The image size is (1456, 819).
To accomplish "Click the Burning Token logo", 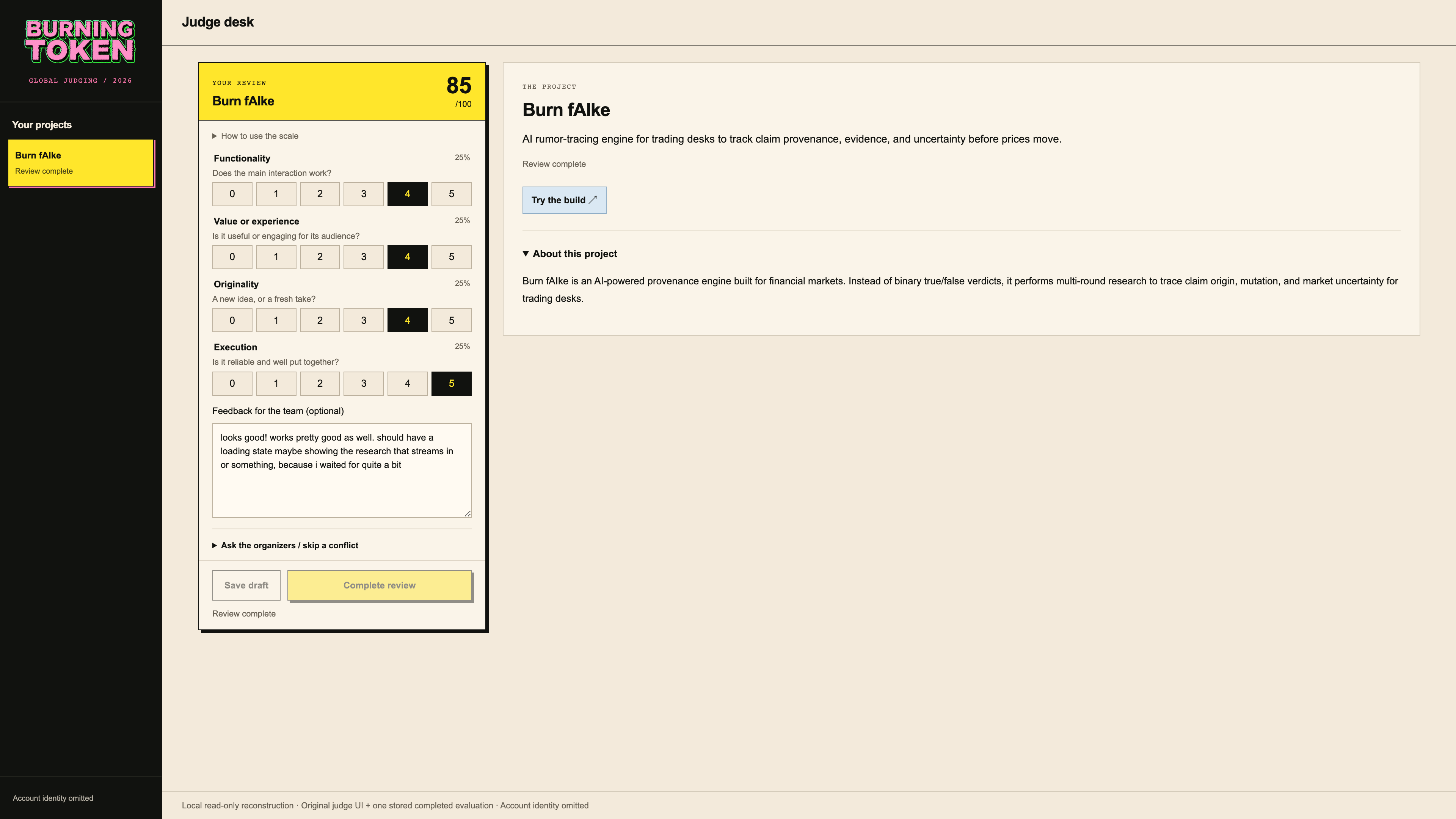I will point(80,41).
